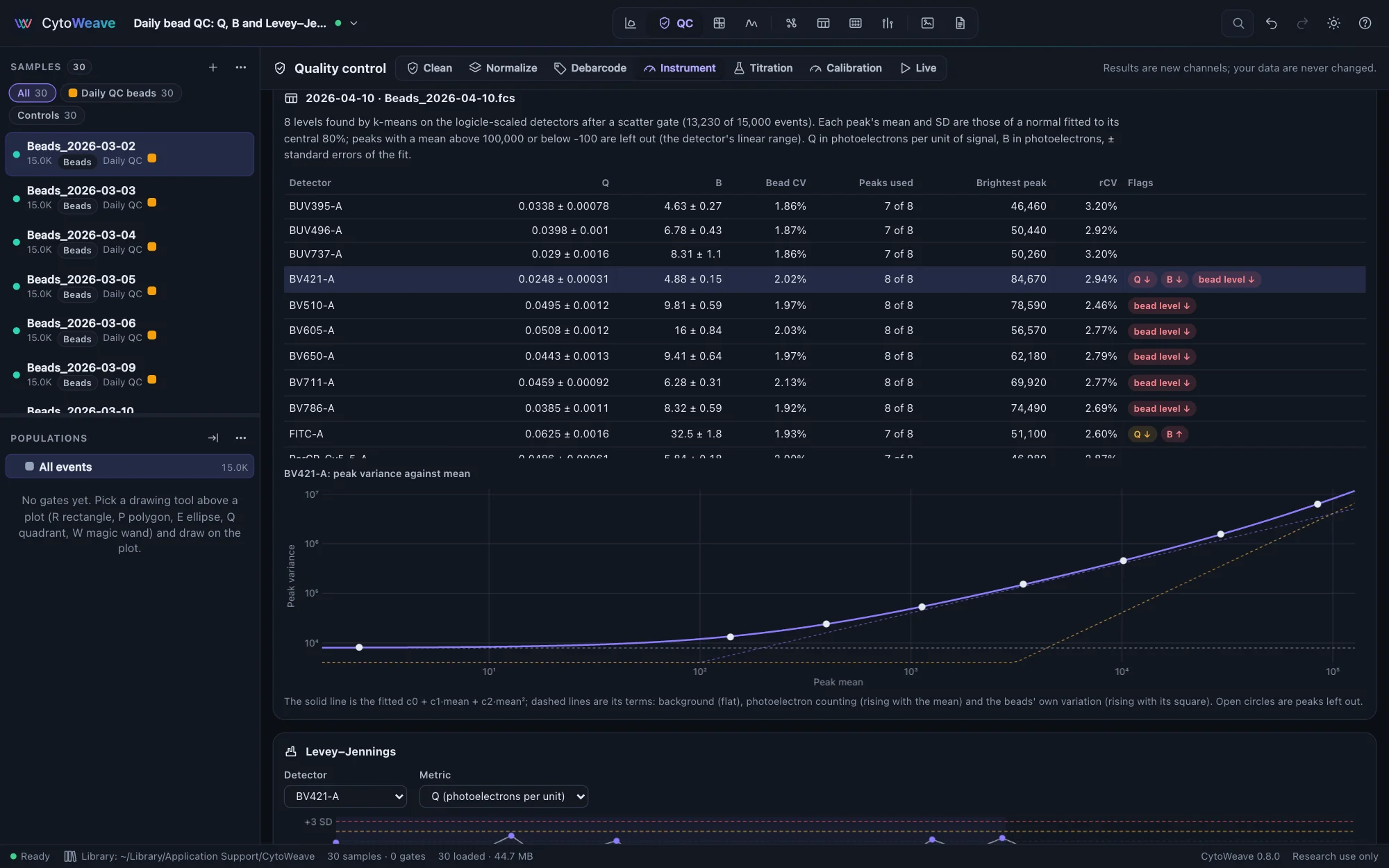The width and height of the screenshot is (1389, 868).
Task: Click the search magnifier icon
Action: pyautogui.click(x=1238, y=23)
